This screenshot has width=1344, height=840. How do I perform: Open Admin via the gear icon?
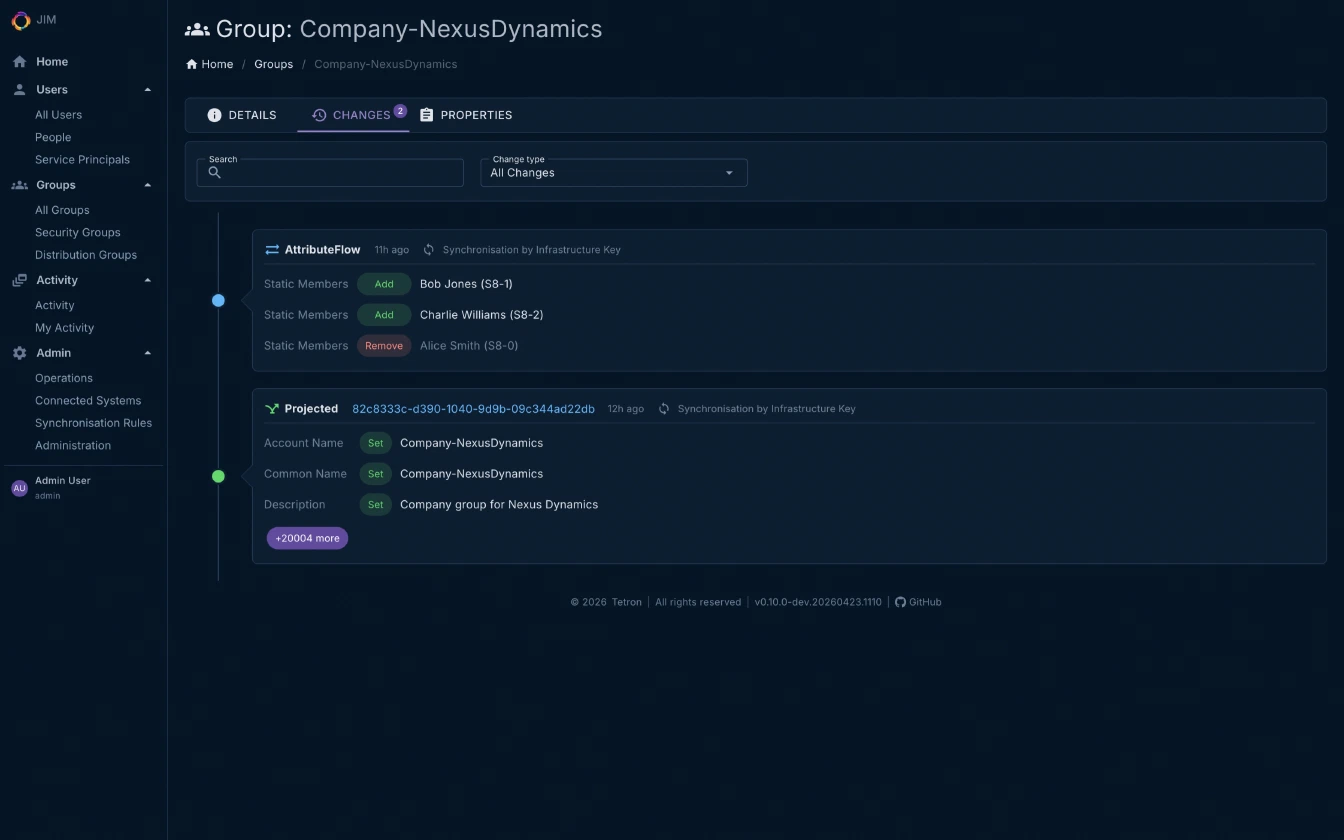tap(18, 352)
